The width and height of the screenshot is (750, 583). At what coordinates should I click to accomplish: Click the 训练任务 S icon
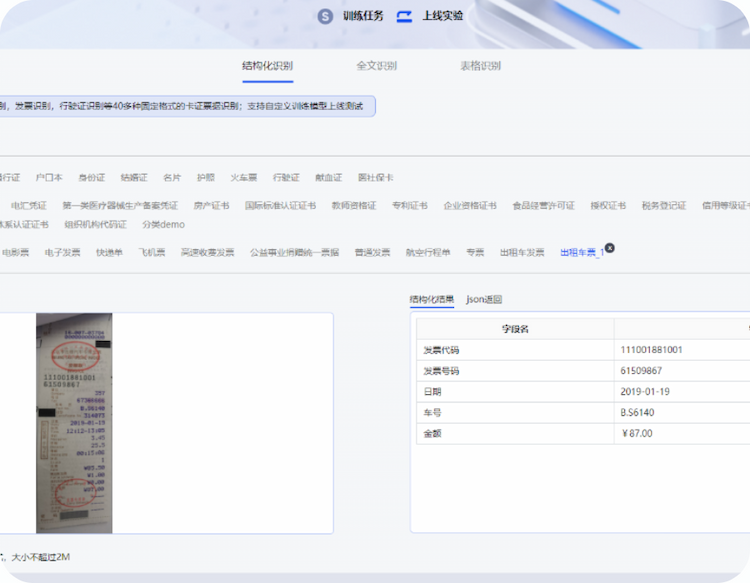(325, 16)
